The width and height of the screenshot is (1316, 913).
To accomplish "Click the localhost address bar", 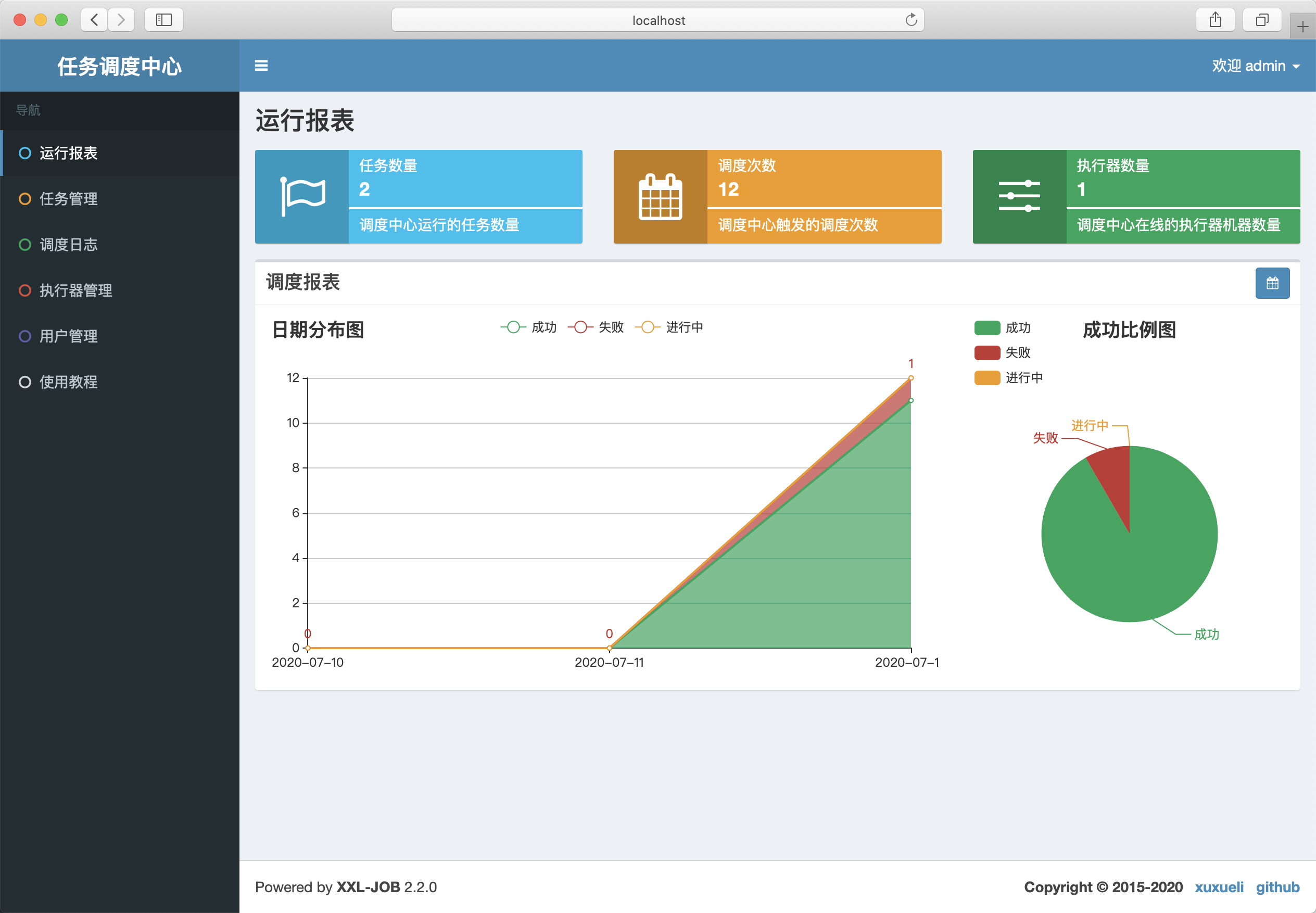I will (x=658, y=20).
